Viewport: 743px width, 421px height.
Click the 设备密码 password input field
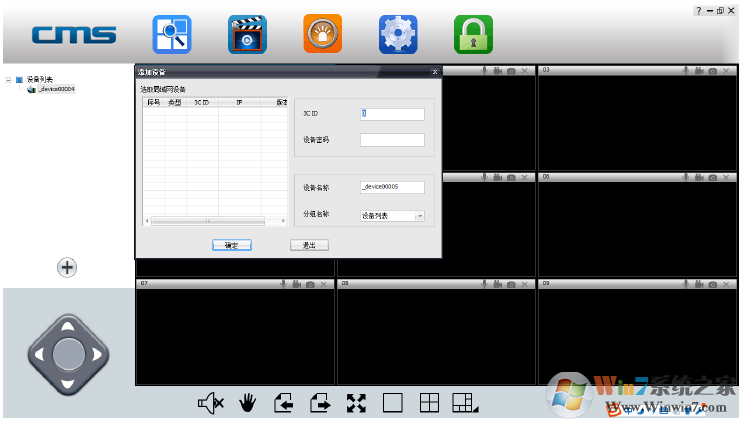[x=392, y=140]
